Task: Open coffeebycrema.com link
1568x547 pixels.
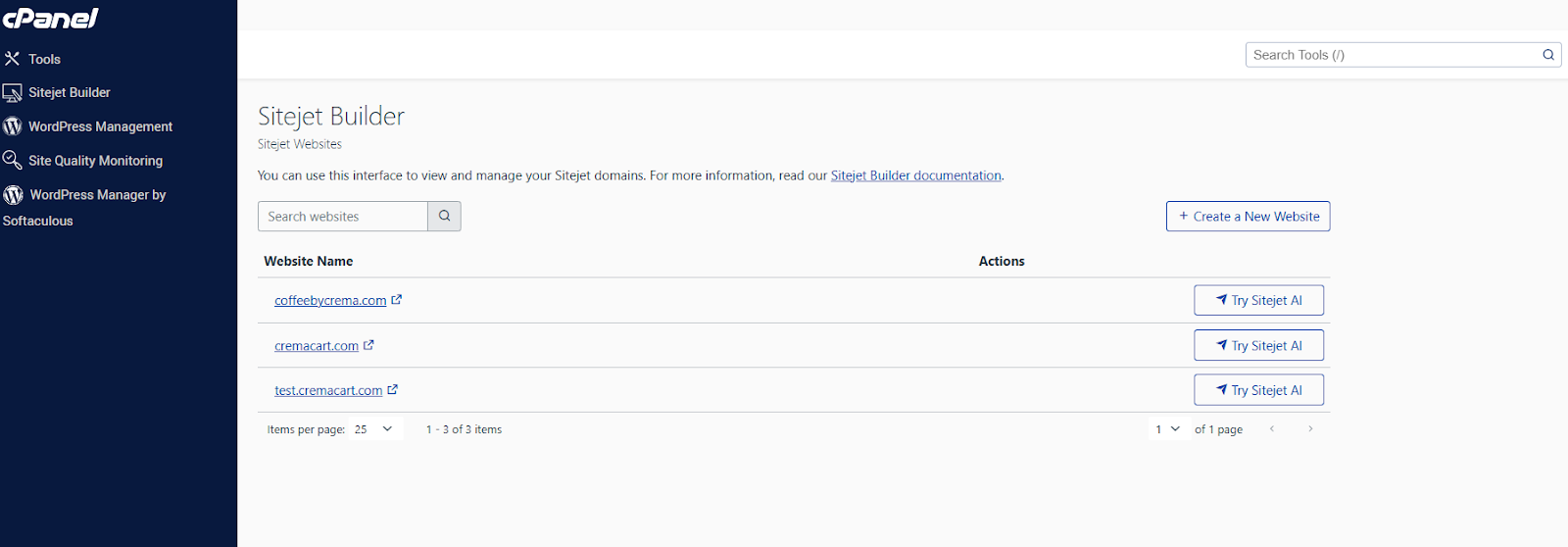Action: click(x=330, y=301)
